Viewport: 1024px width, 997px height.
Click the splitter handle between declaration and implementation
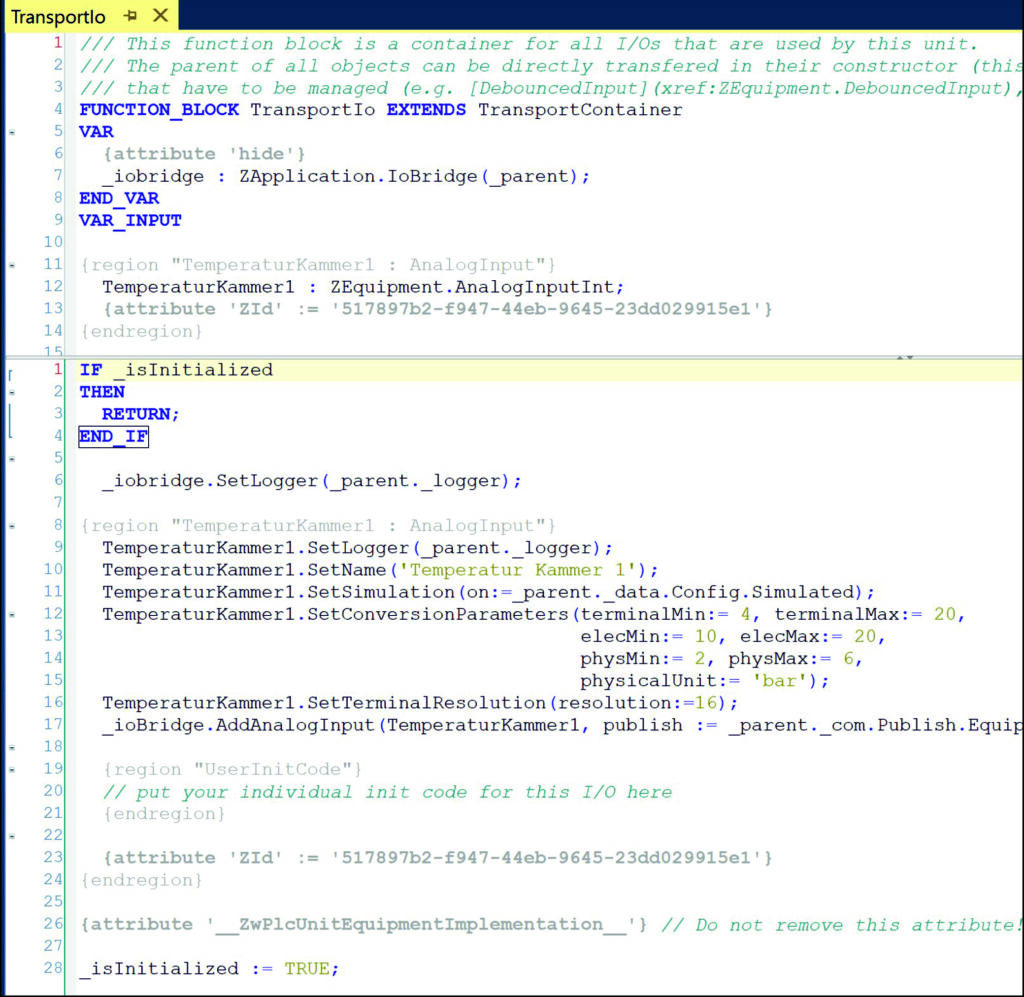[x=904, y=357]
